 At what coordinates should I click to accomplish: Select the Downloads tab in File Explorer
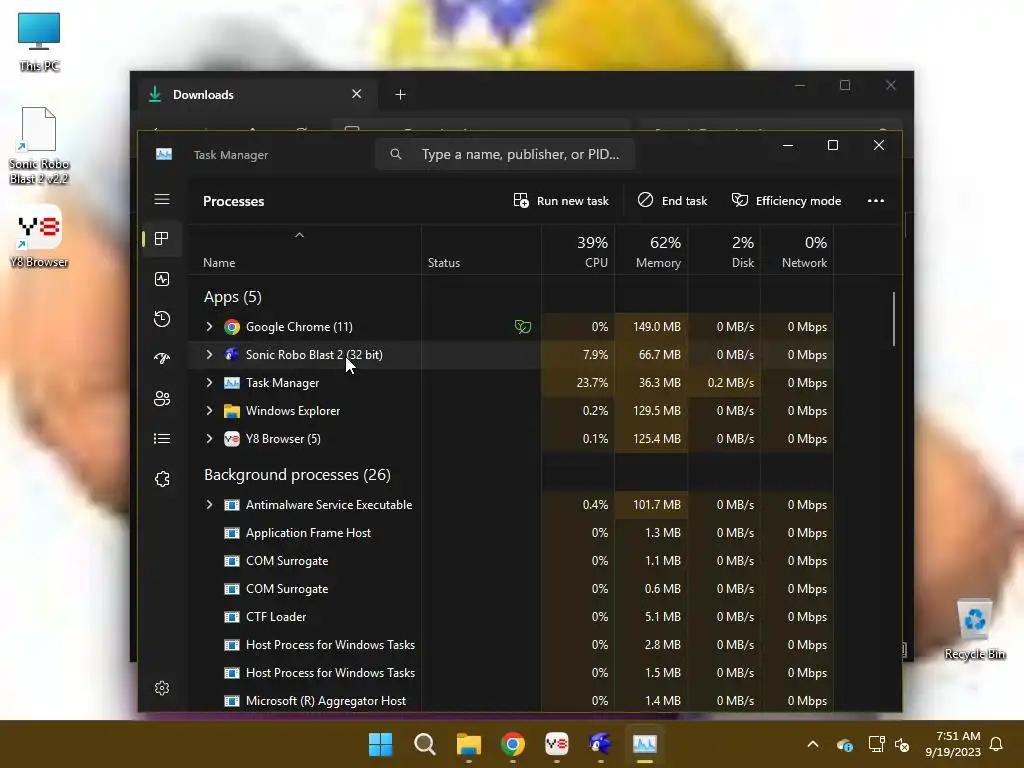click(x=255, y=95)
